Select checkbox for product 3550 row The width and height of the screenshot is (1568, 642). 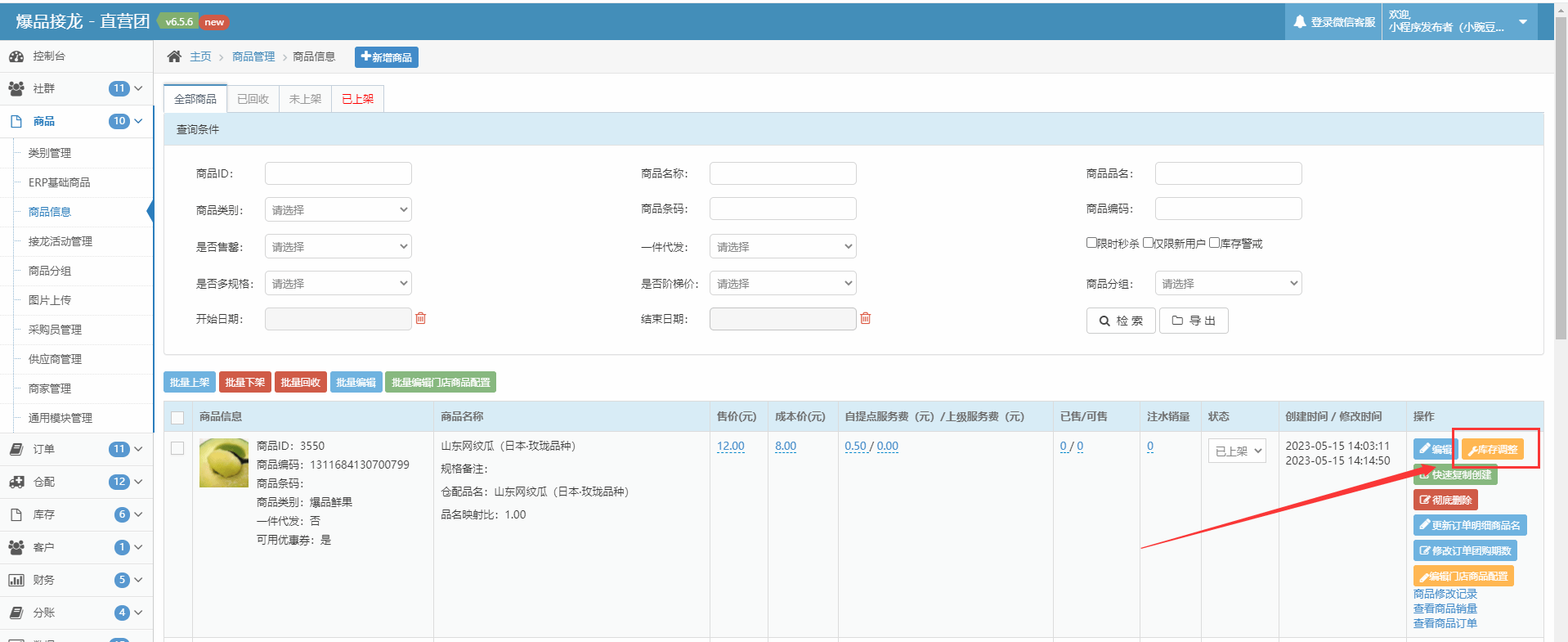point(177,448)
